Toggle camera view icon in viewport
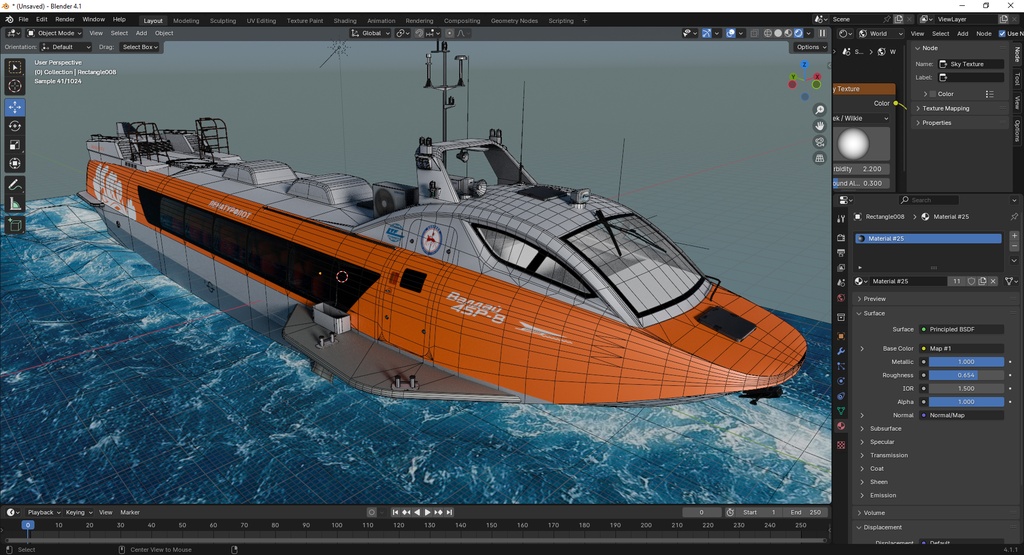 tap(820, 142)
